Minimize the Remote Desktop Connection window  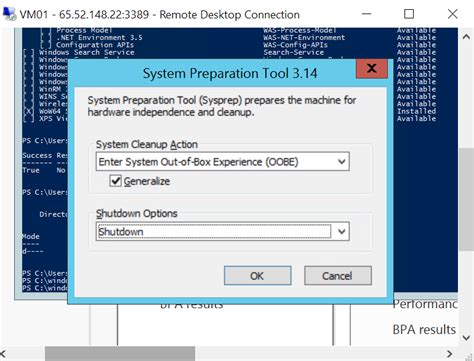click(367, 14)
